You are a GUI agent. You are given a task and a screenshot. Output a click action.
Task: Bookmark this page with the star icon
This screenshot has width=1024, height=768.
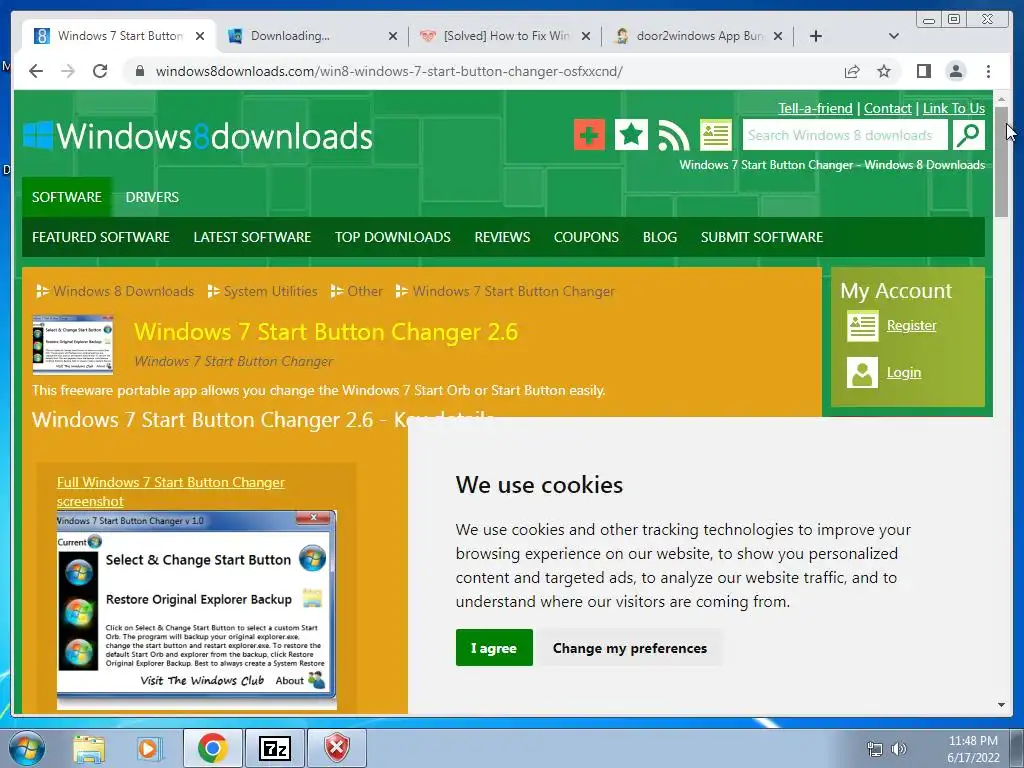tap(884, 71)
